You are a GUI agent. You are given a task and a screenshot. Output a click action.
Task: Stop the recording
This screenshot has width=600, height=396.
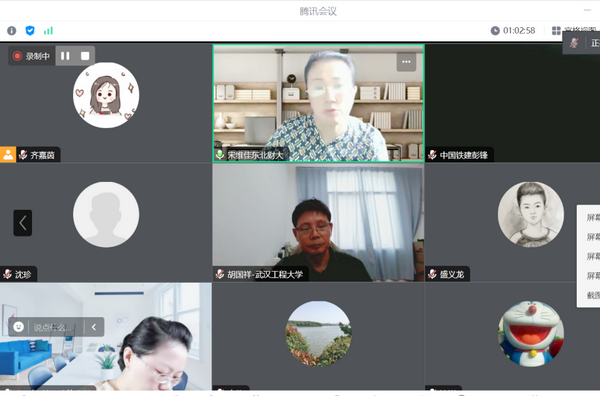85,56
